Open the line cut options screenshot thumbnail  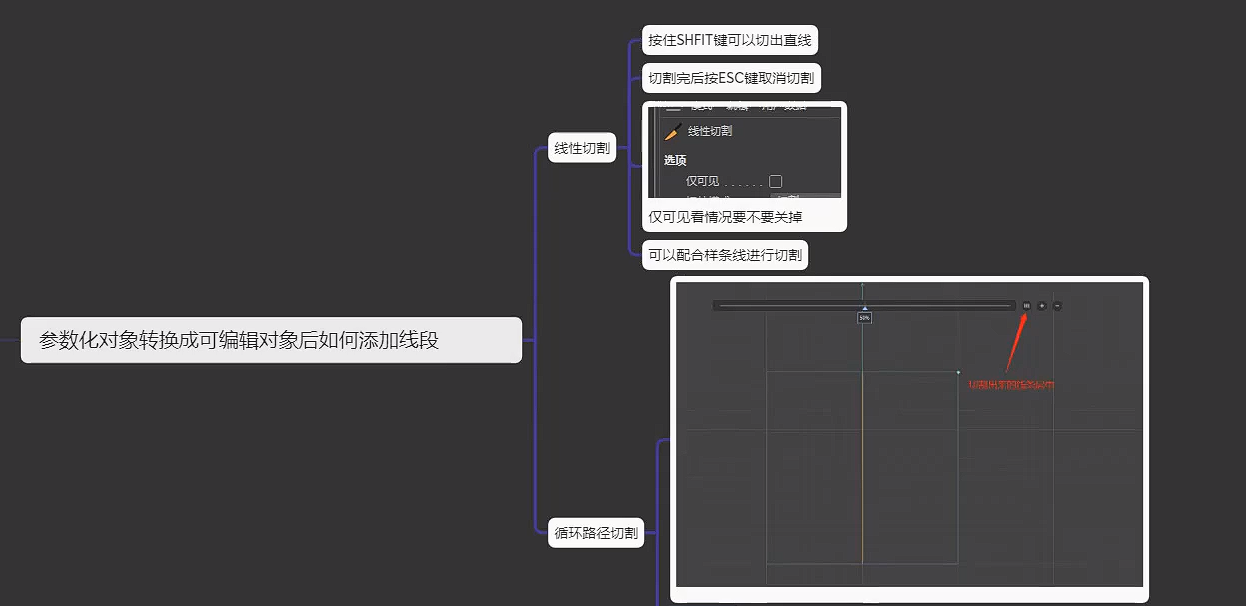(745, 152)
